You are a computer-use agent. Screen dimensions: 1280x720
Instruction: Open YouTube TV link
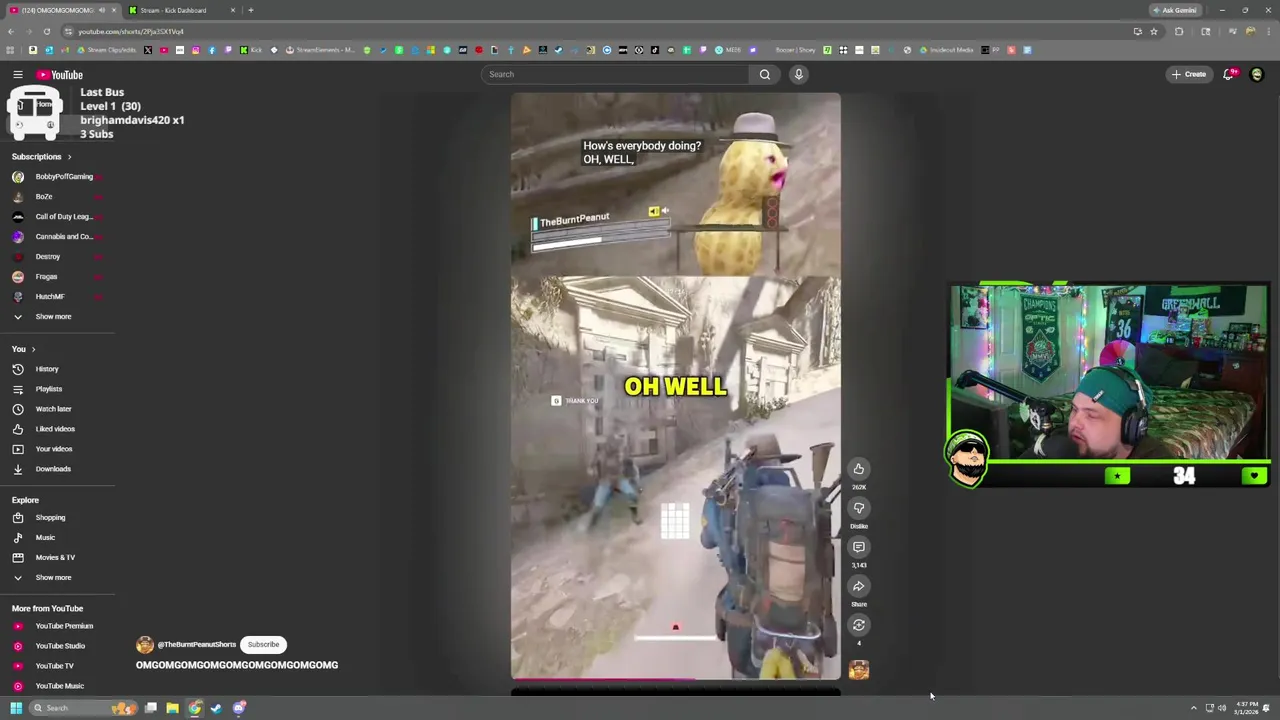(x=54, y=666)
